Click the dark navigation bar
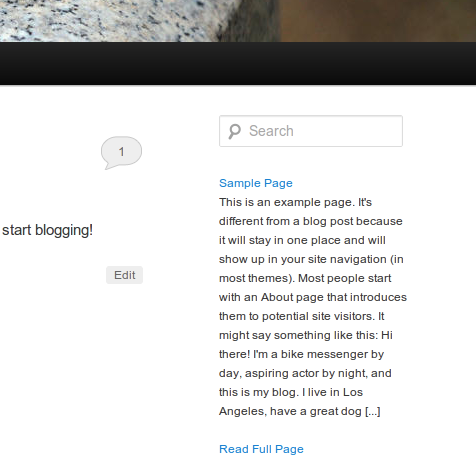This screenshot has height=459, width=476. pos(238,63)
